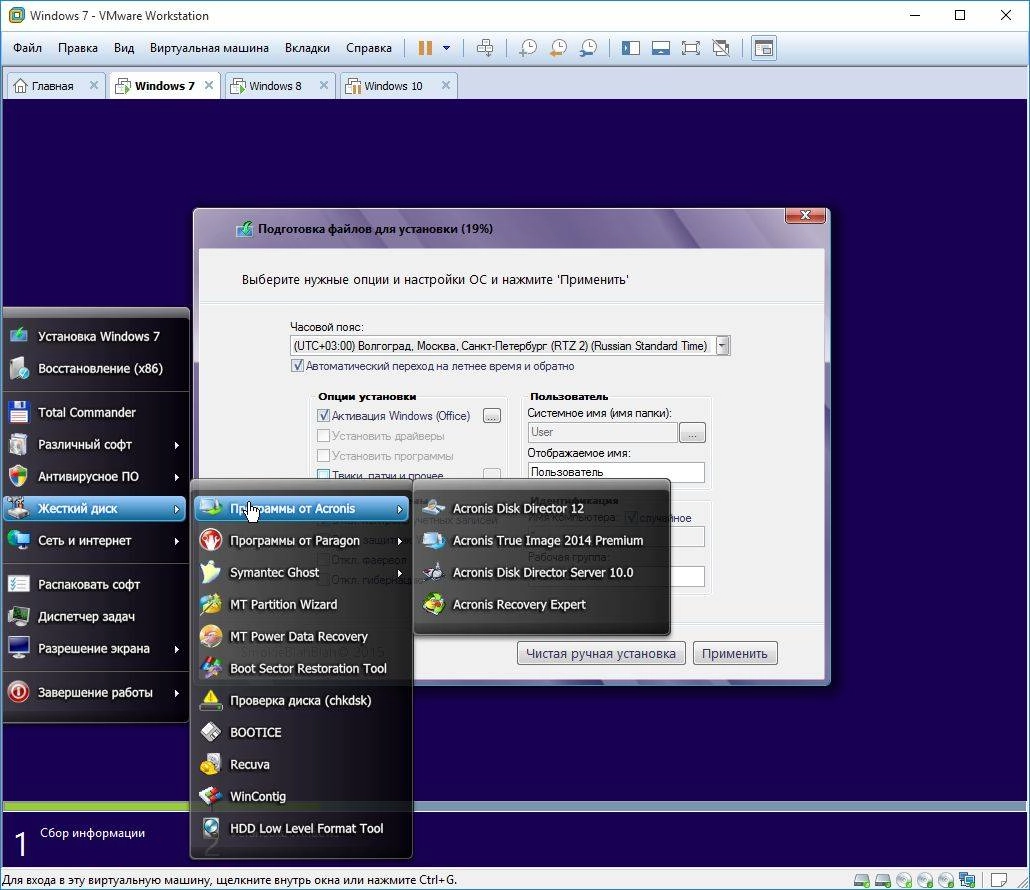Click the revert to snapshot toolbar icon
Viewport: 1030px width, 890px height.
558,48
